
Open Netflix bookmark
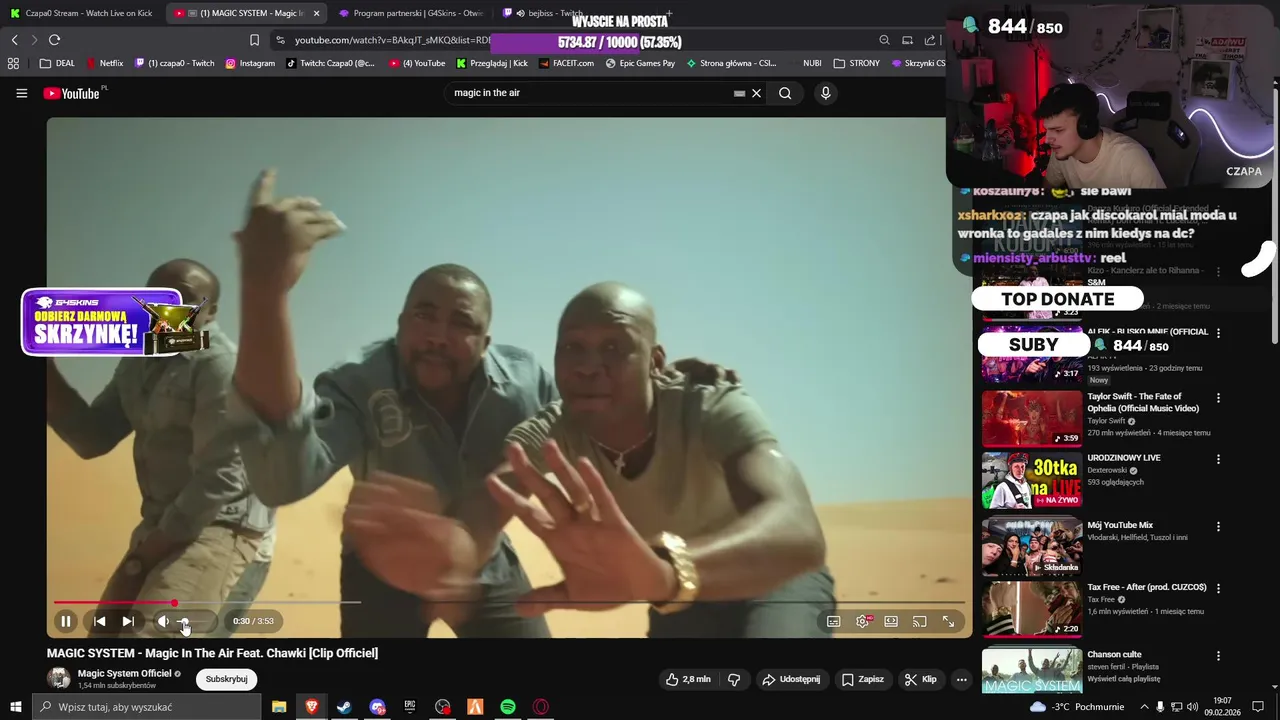tap(104, 63)
